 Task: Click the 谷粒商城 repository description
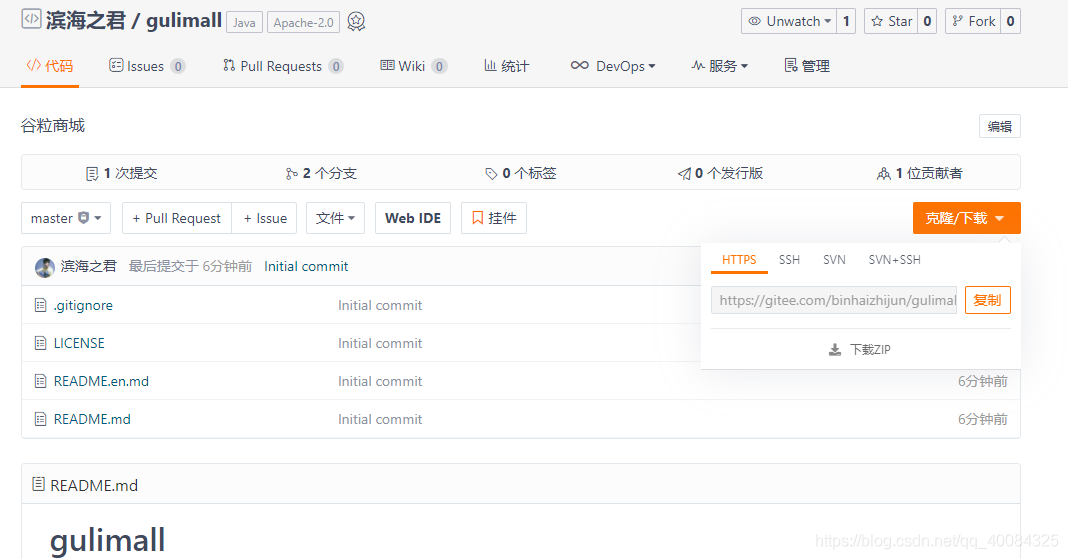click(52, 125)
